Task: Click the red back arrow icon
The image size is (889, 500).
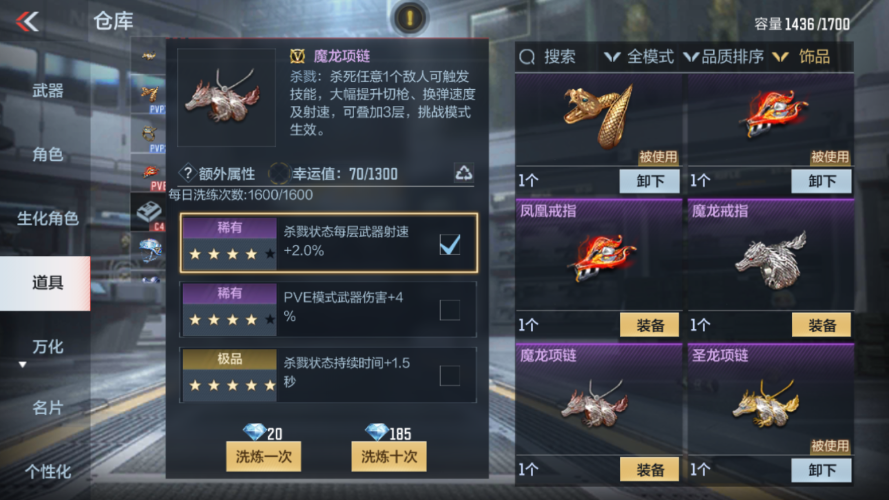Action: [x=27, y=22]
